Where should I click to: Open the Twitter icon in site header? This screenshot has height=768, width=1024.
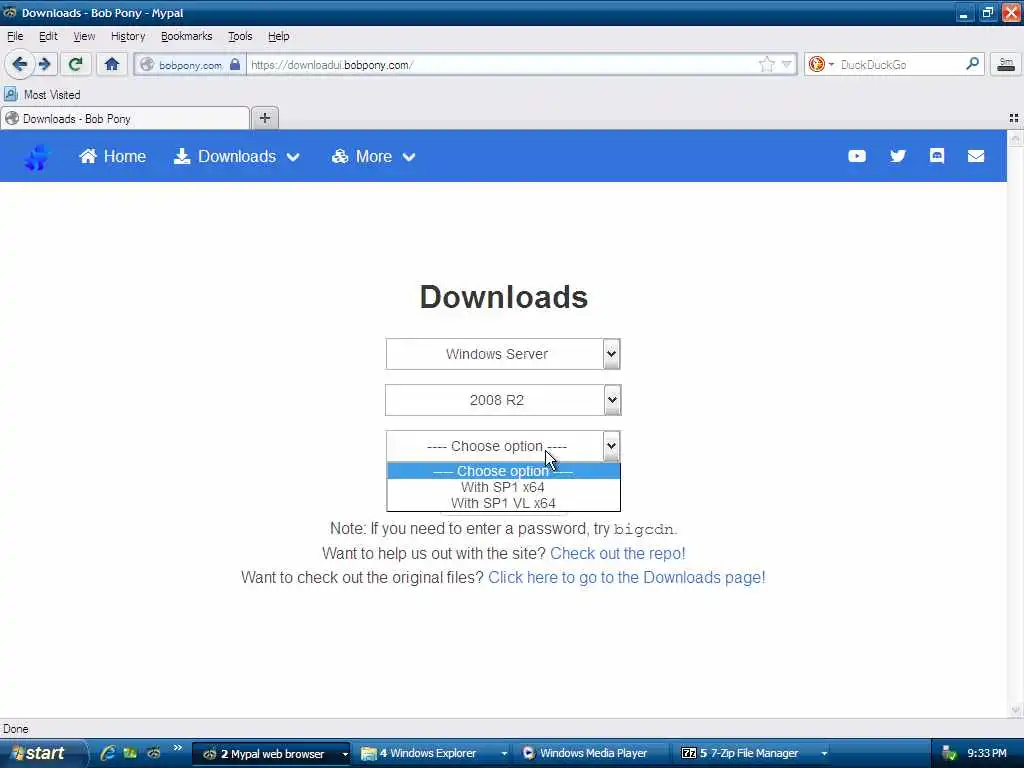(x=898, y=156)
